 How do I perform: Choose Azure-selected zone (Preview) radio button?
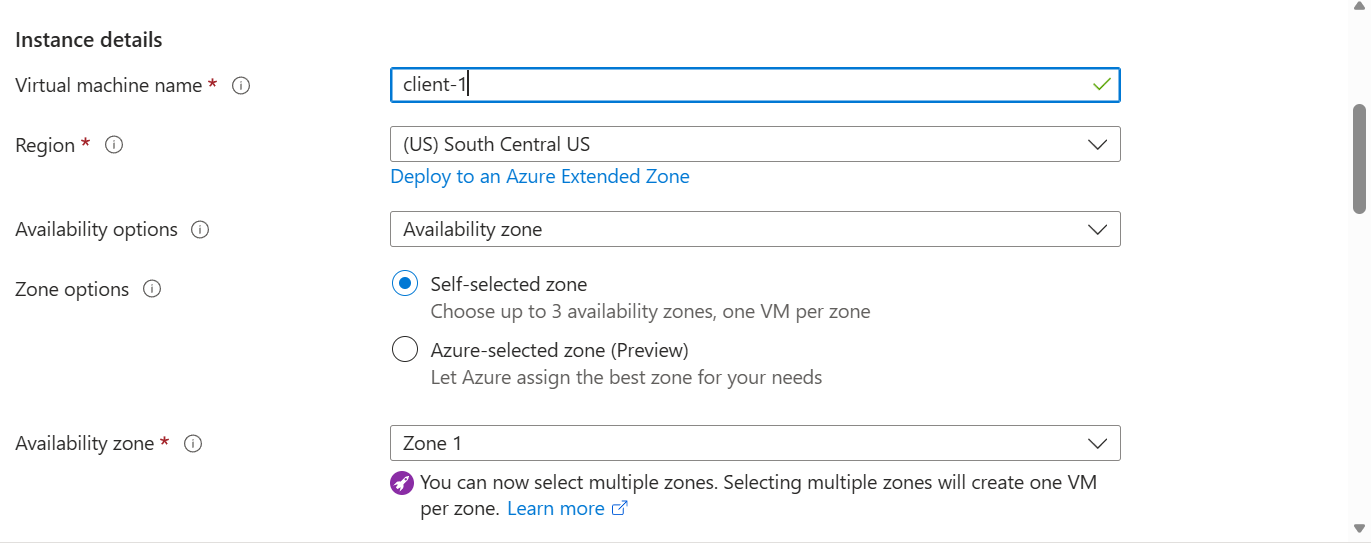(405, 350)
